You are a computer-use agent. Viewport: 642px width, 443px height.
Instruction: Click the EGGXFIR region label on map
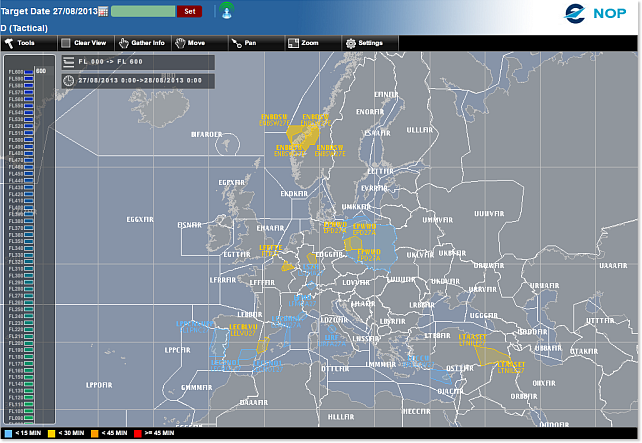pyautogui.click(x=141, y=218)
